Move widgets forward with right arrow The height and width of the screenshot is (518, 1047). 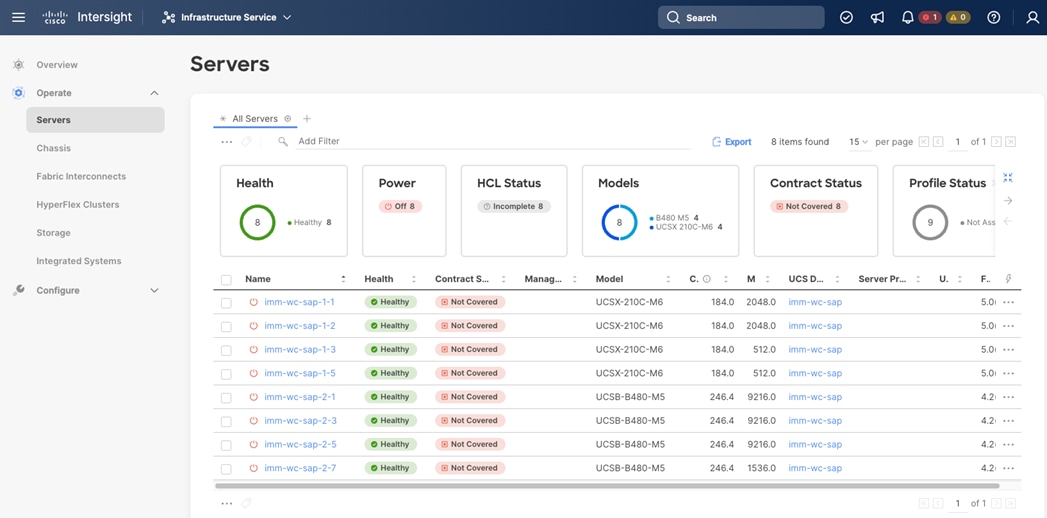[1008, 200]
